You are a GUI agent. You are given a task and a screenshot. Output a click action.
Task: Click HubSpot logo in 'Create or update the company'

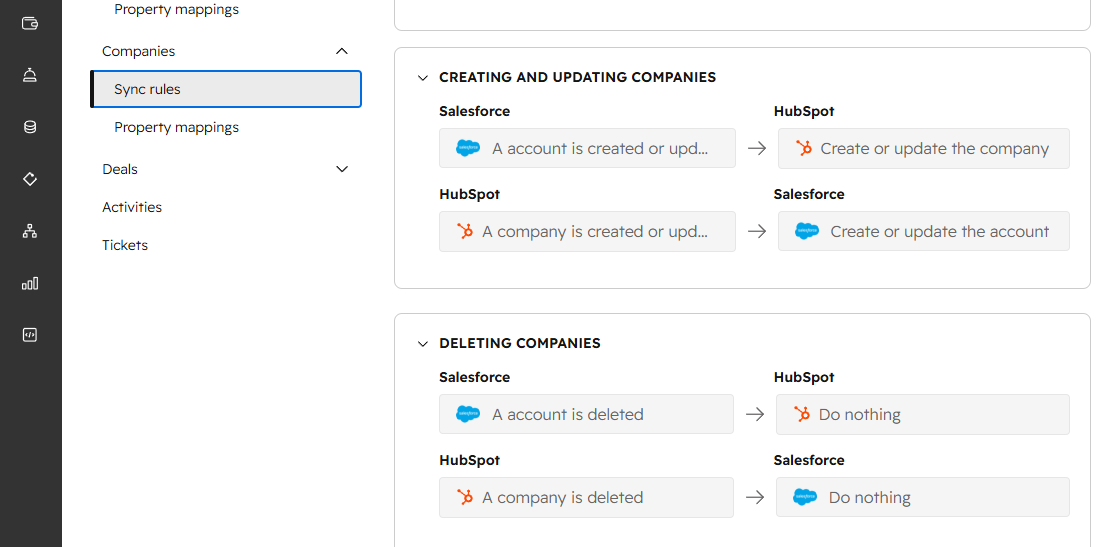click(804, 148)
